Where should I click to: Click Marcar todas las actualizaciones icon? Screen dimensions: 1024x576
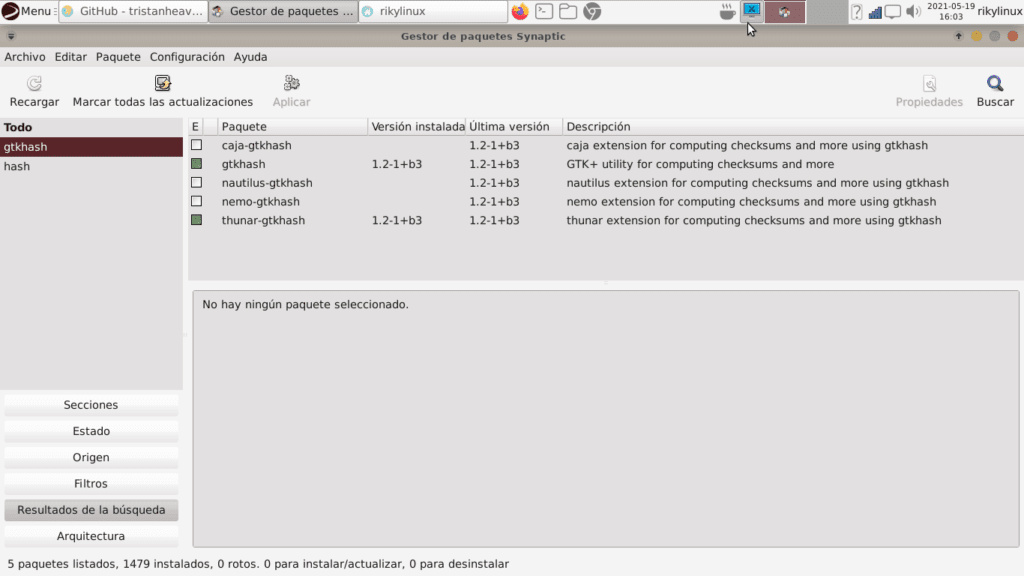click(163, 83)
